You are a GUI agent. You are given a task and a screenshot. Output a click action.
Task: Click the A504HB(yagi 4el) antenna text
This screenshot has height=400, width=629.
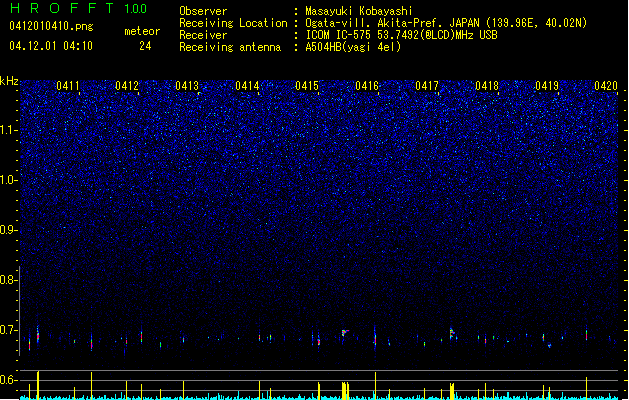click(353, 47)
